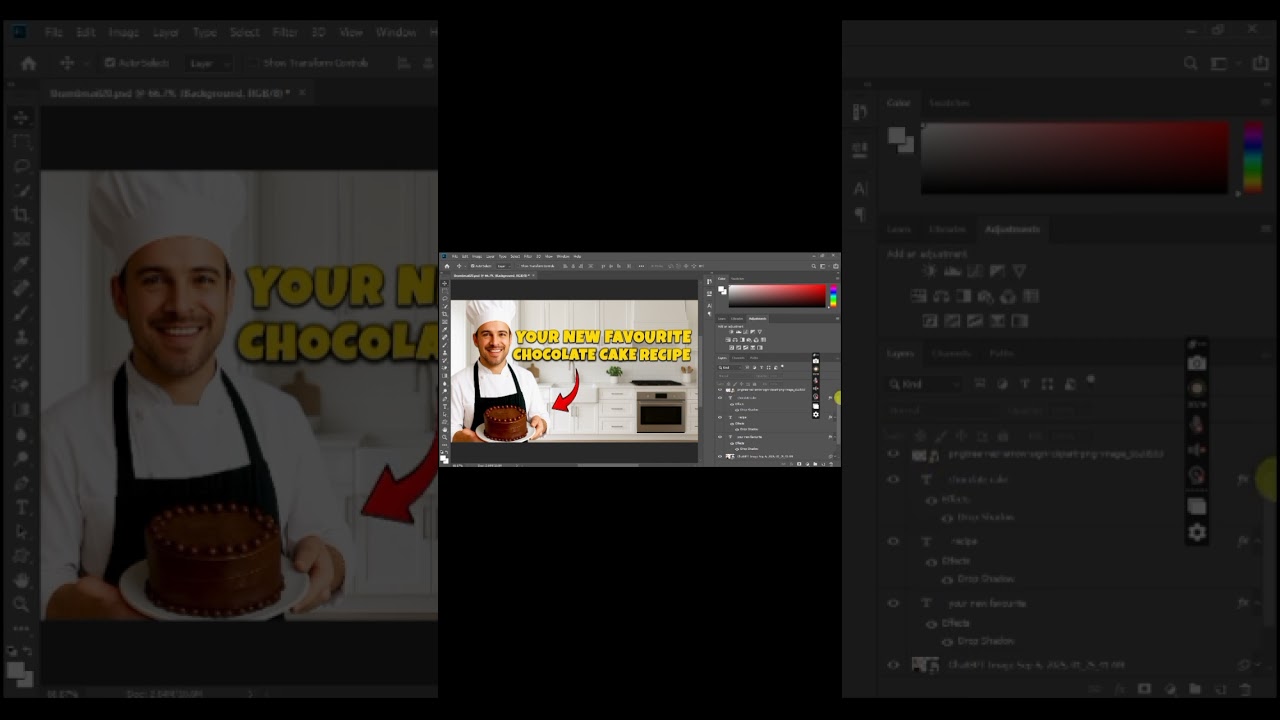Select the Brush tool in the centered Photoshop window
This screenshot has height=720, width=1280.
(447, 345)
